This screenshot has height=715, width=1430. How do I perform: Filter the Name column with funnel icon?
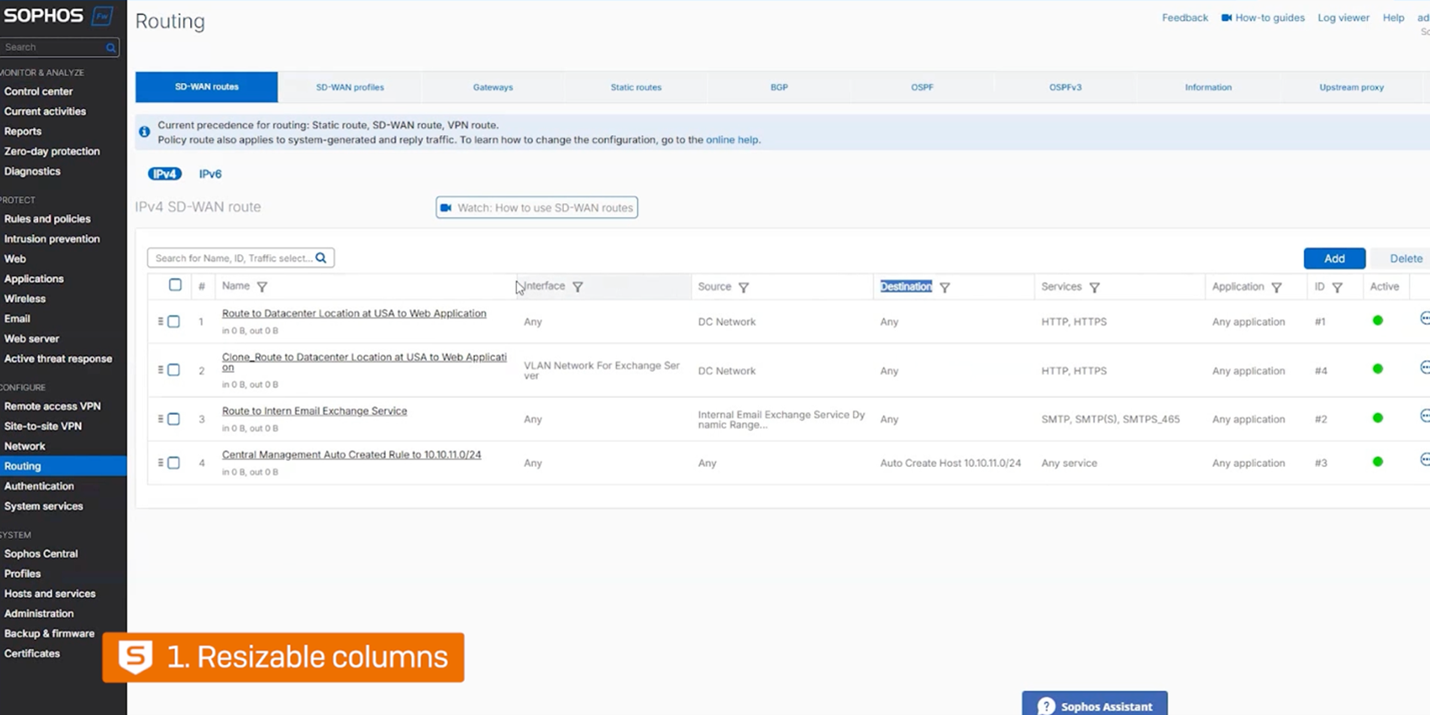262,287
